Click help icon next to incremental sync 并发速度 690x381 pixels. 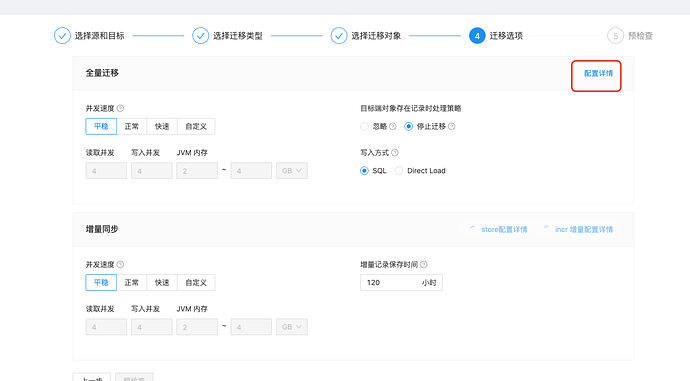pyautogui.click(x=120, y=264)
